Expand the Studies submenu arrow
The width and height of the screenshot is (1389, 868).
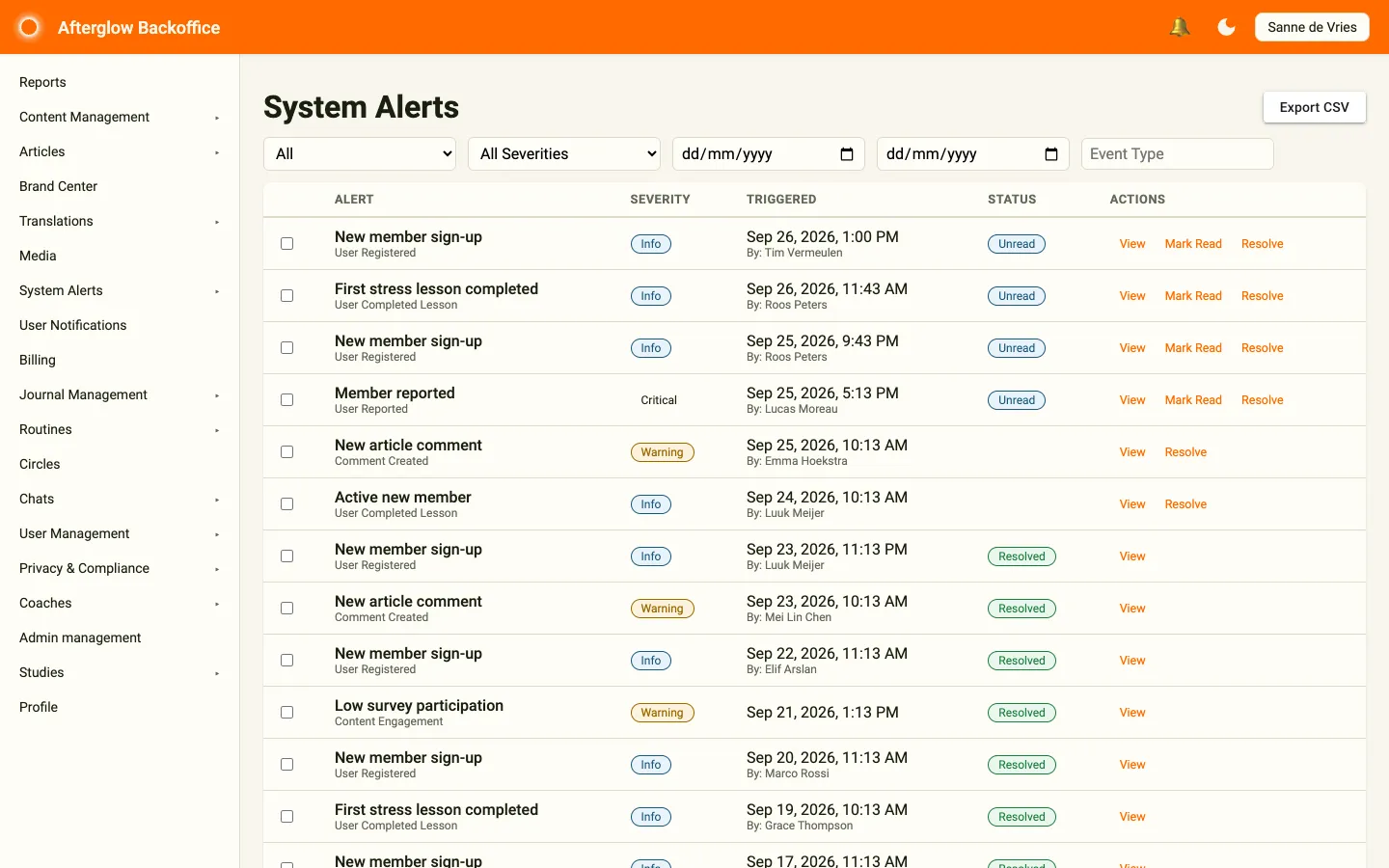point(217,673)
